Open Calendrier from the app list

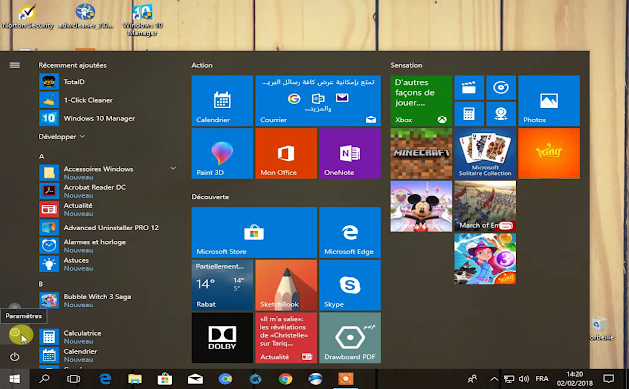point(107,355)
